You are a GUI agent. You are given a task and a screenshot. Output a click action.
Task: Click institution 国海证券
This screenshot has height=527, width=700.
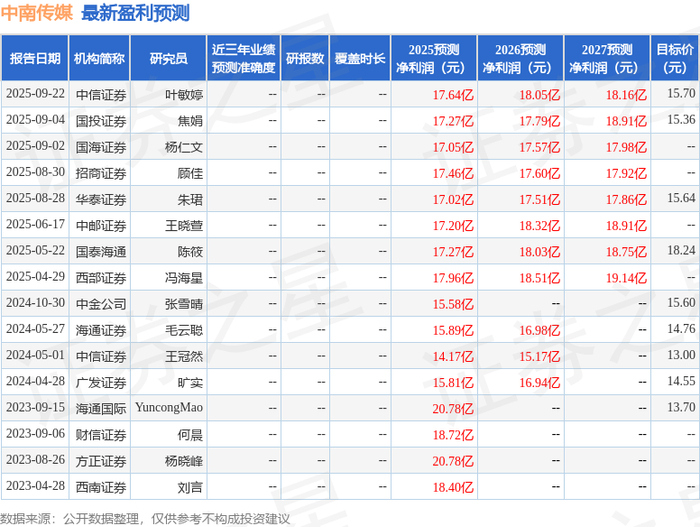101,147
